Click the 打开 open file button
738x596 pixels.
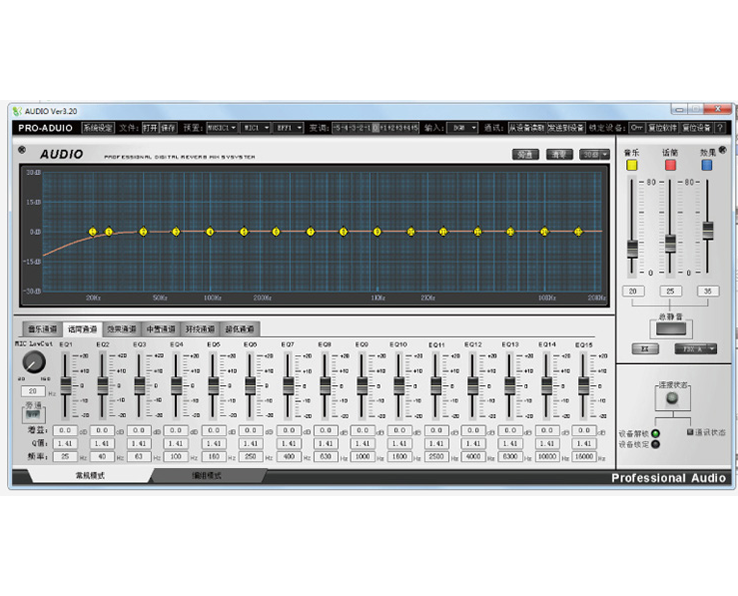151,128
